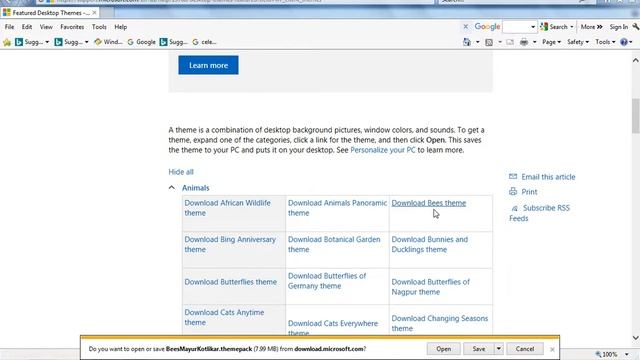The image size is (640, 360).
Task: Open the Tools menu in menu bar
Action: pos(99,27)
